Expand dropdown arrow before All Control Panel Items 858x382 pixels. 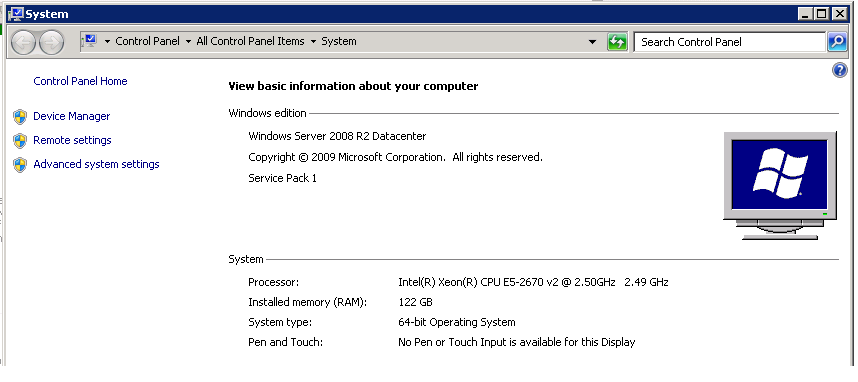point(188,42)
